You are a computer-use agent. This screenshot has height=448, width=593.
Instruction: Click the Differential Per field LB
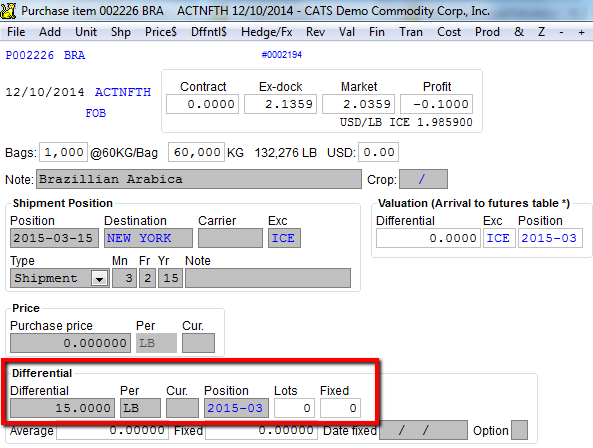click(x=140, y=408)
